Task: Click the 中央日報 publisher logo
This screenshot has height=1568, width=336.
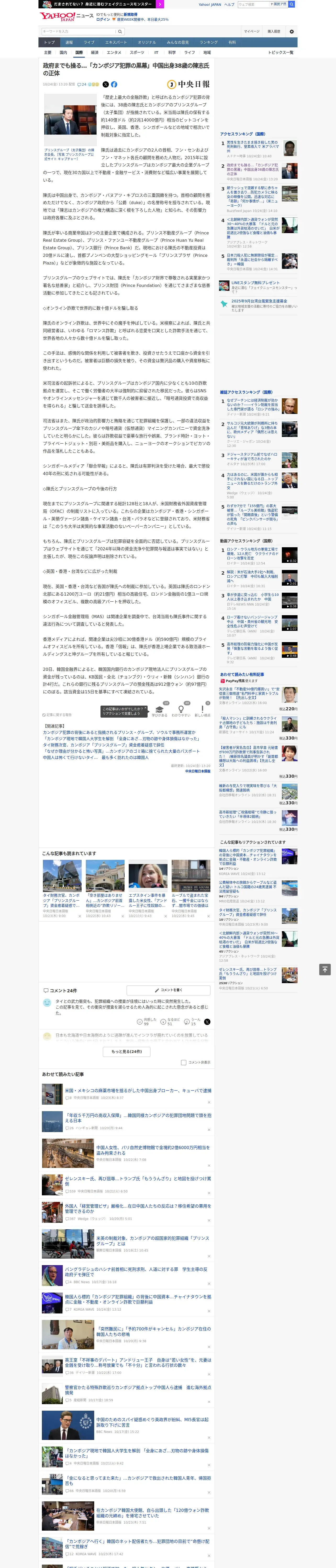Action: tap(188, 85)
